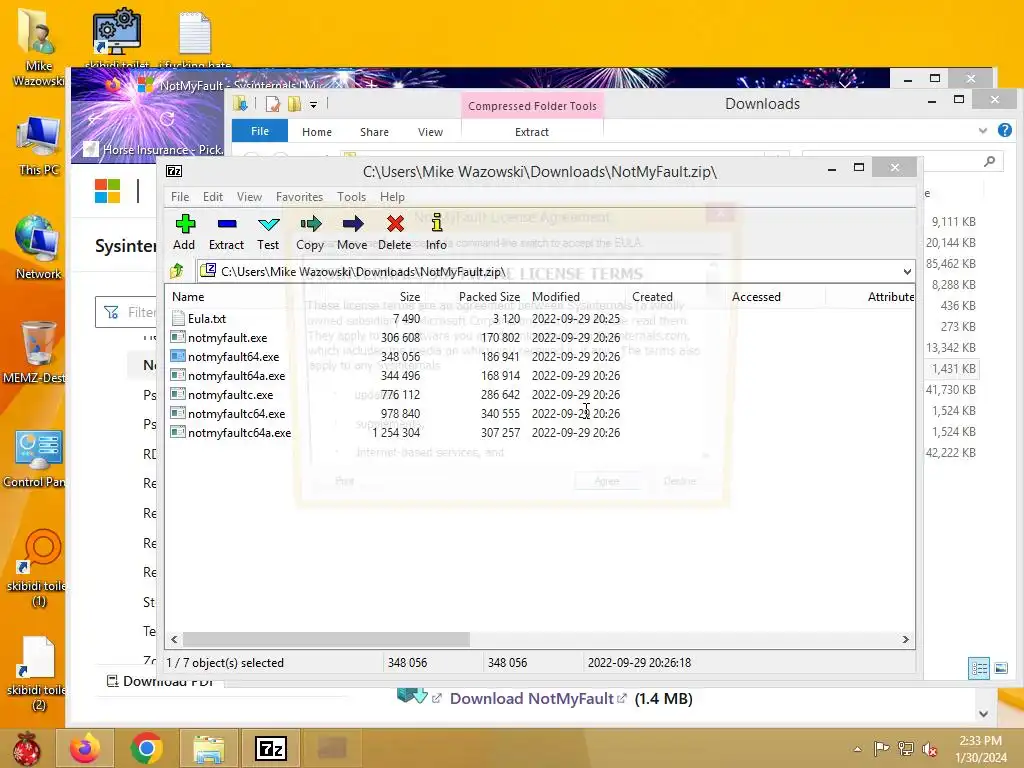This screenshot has height=768, width=1024.
Task: Open Info for the selected file
Action: 436,232
